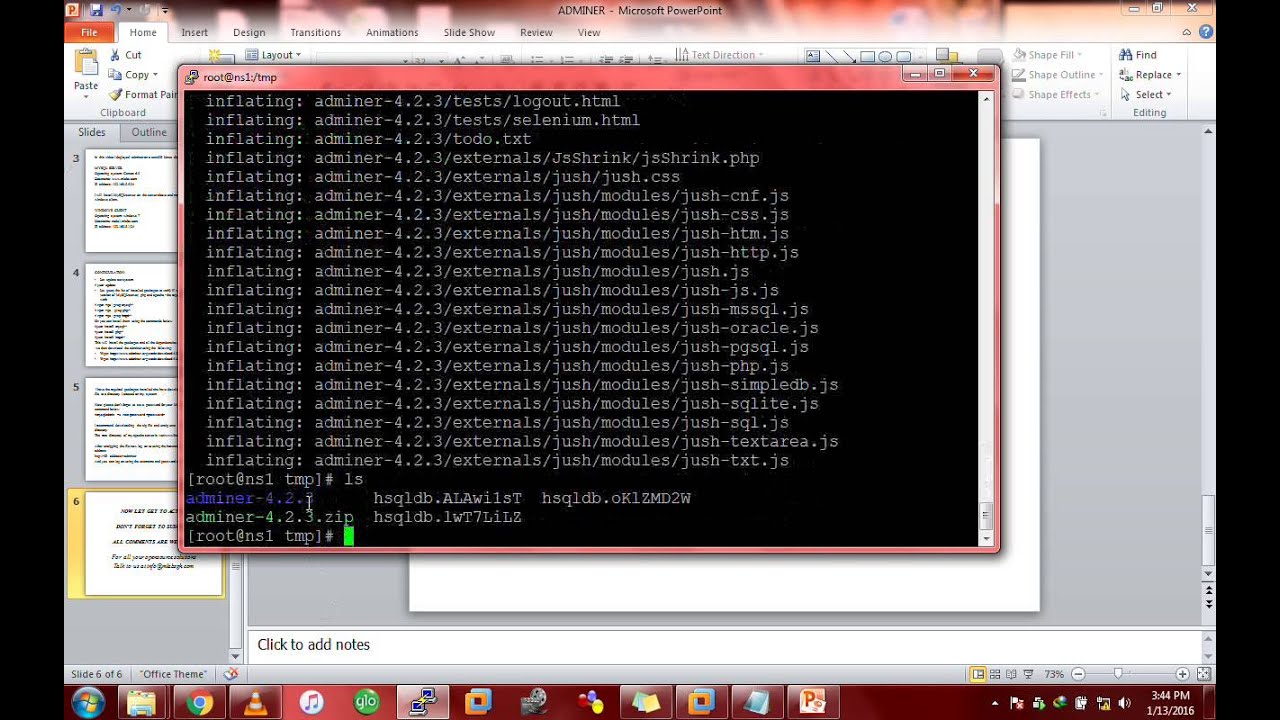This screenshot has height=720, width=1280.
Task: Switch to PuTTY in the taskbar
Action: pyautogui.click(x=423, y=702)
